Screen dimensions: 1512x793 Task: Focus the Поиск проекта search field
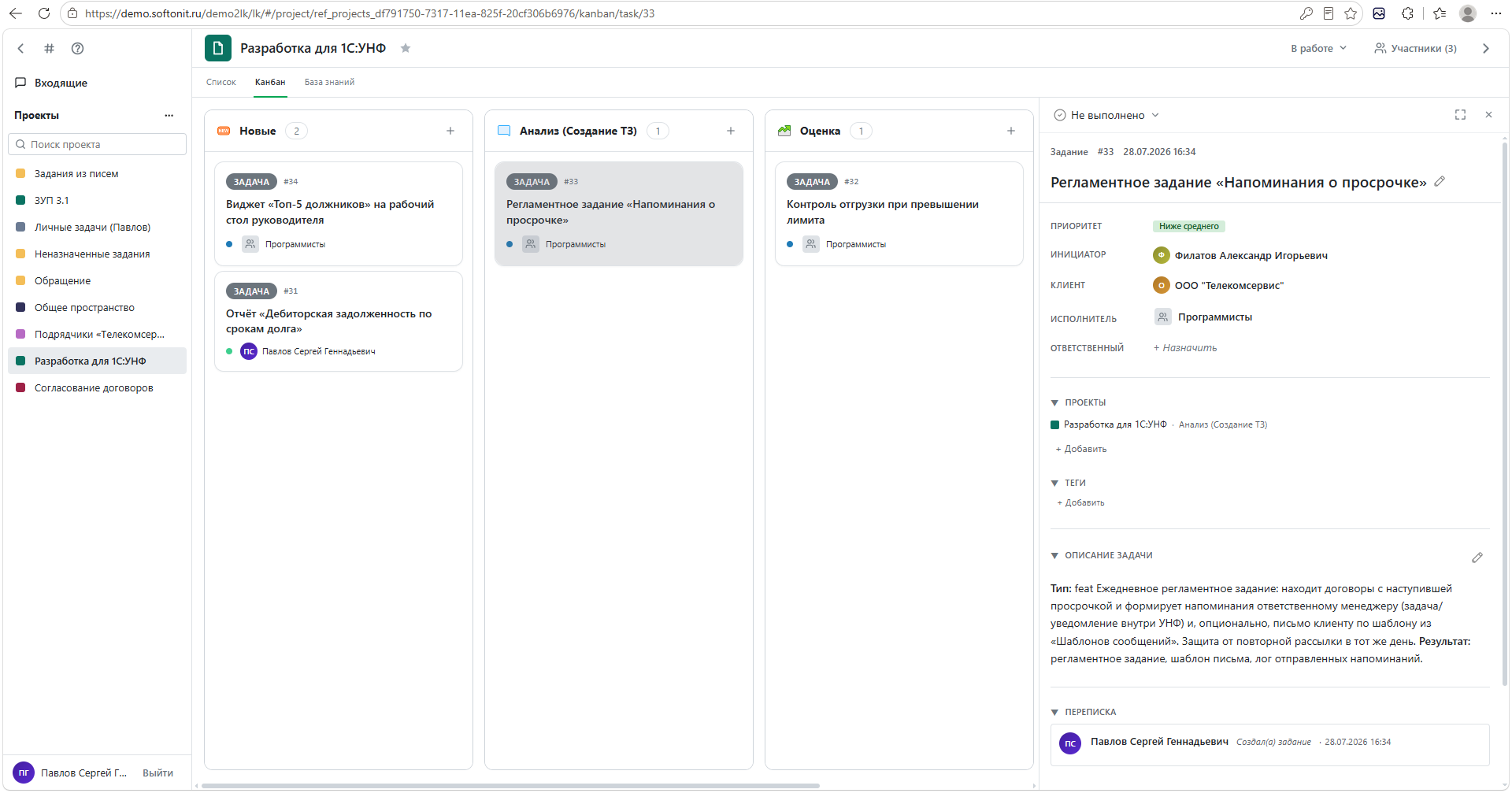[x=97, y=144]
